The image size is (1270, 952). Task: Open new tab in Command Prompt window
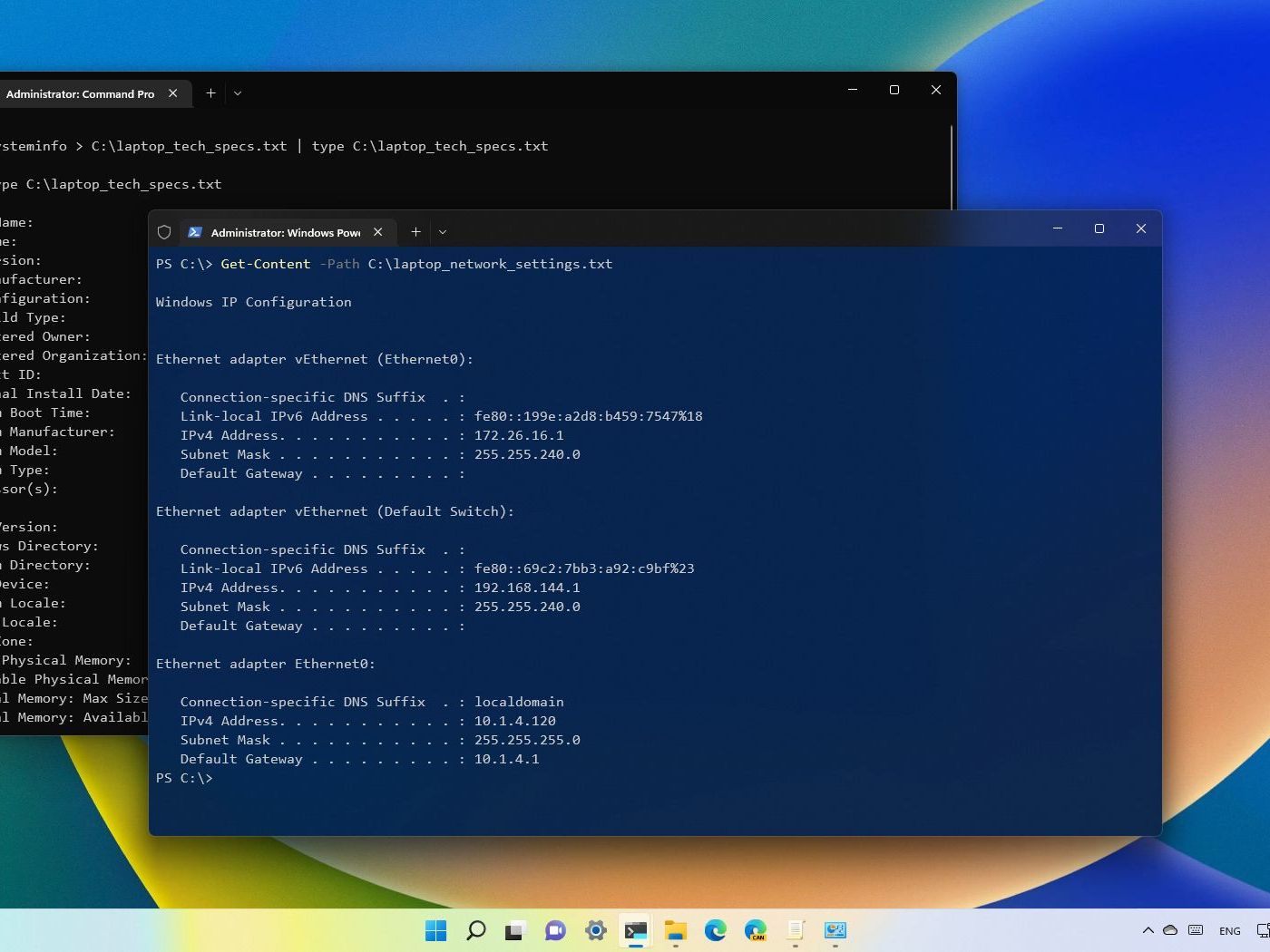(210, 93)
